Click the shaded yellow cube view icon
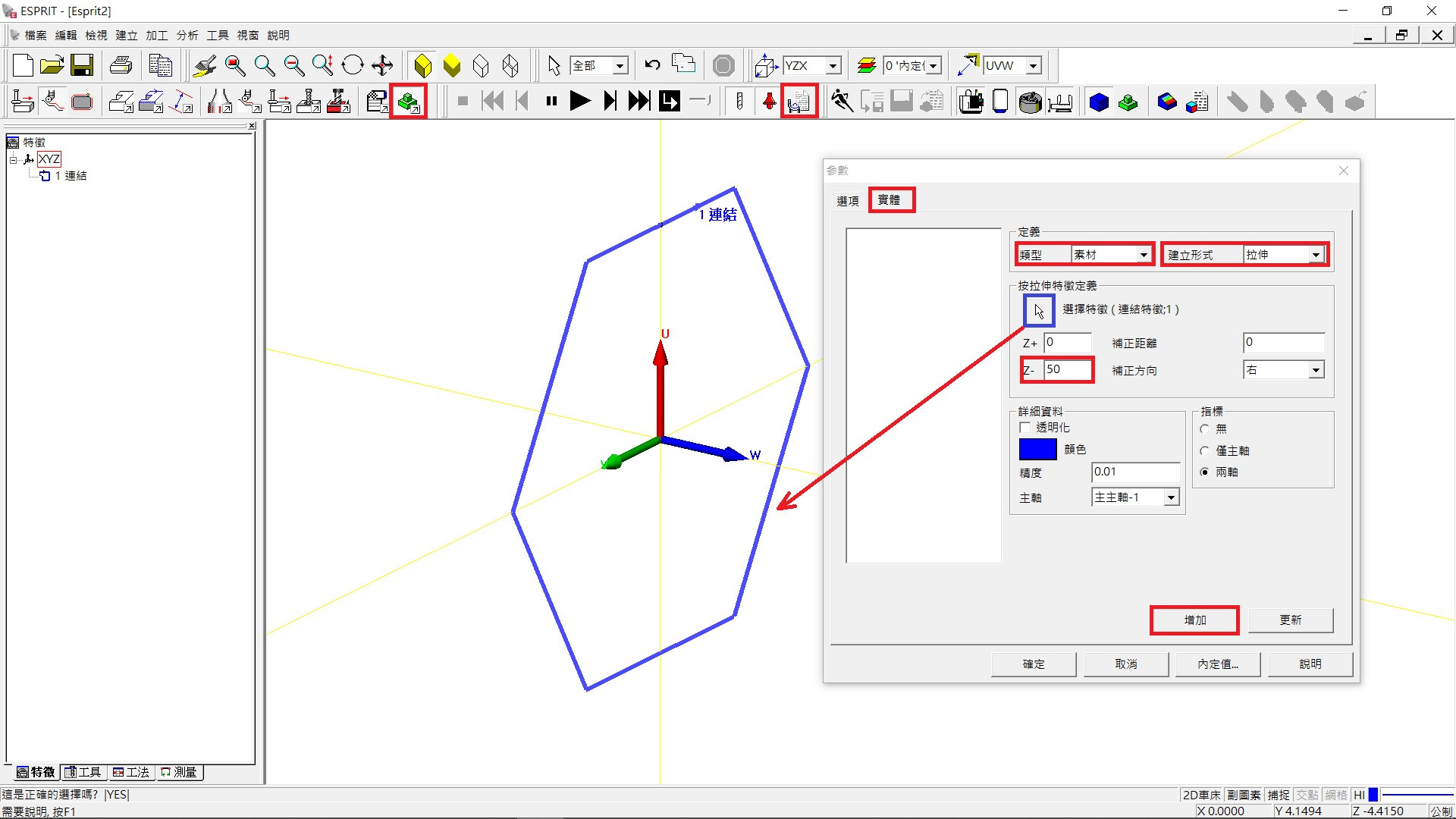The height and width of the screenshot is (819, 1456). 423,66
